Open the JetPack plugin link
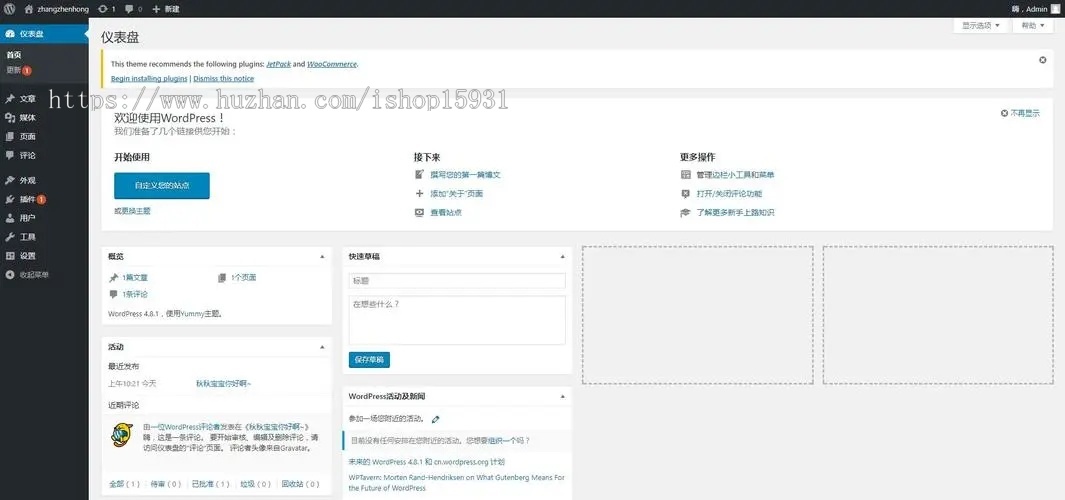The height and width of the screenshot is (500, 1065). 278,64
